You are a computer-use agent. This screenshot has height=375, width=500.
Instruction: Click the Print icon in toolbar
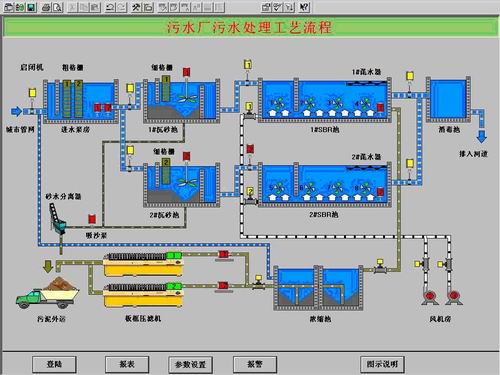46,7
